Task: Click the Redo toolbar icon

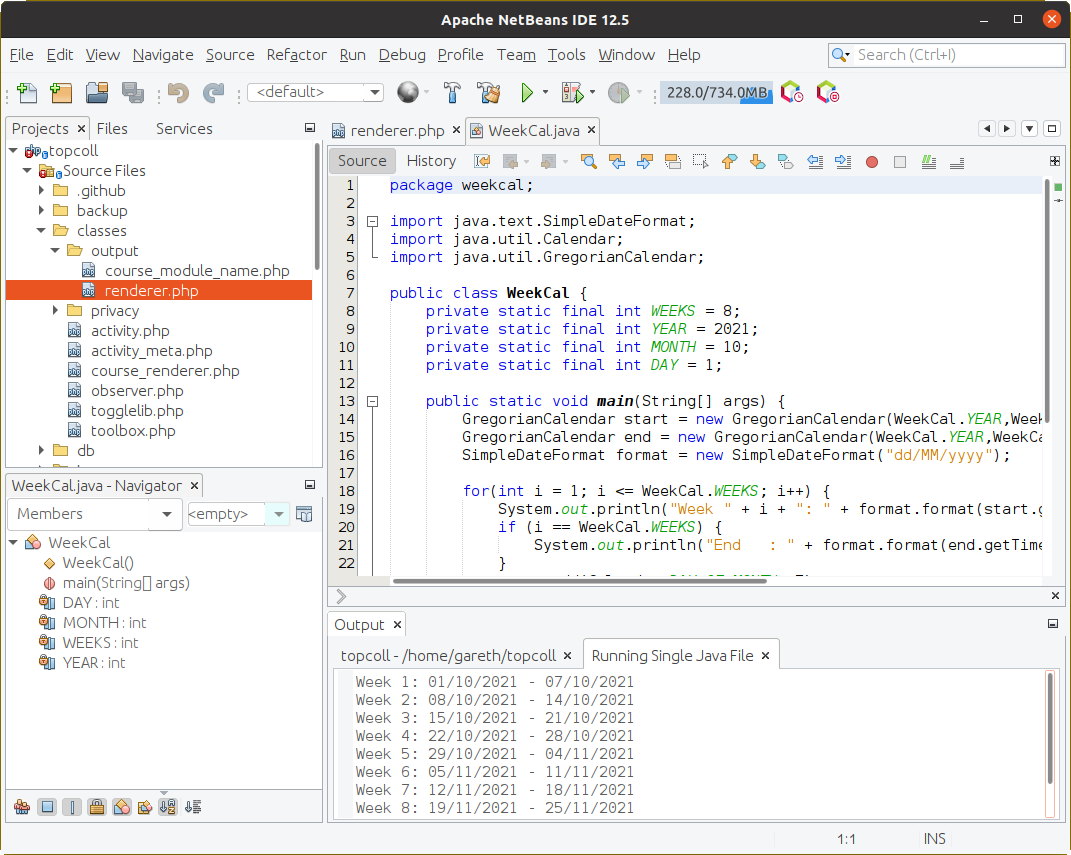Action: (214, 92)
